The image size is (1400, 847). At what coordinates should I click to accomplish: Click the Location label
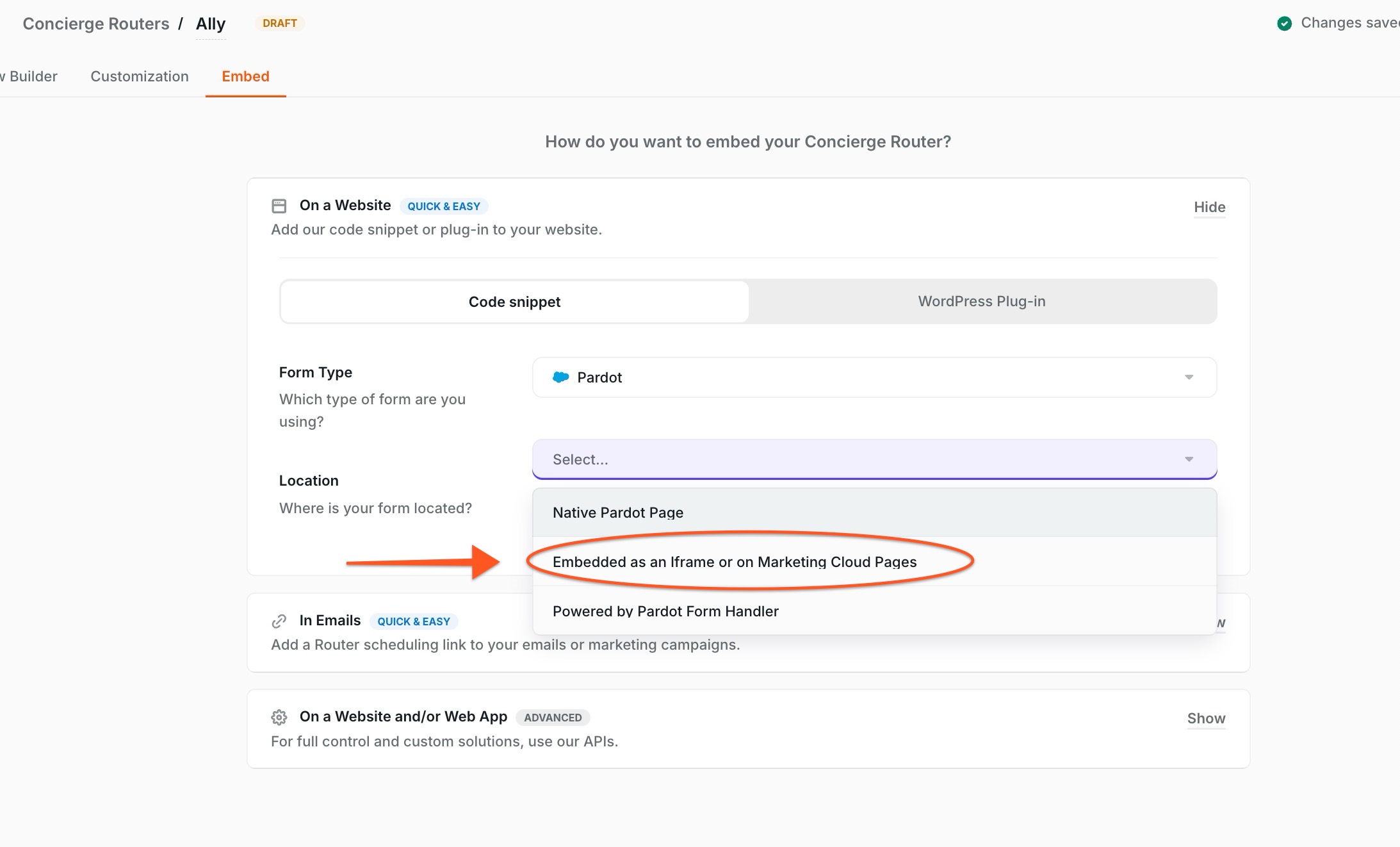pyautogui.click(x=309, y=481)
